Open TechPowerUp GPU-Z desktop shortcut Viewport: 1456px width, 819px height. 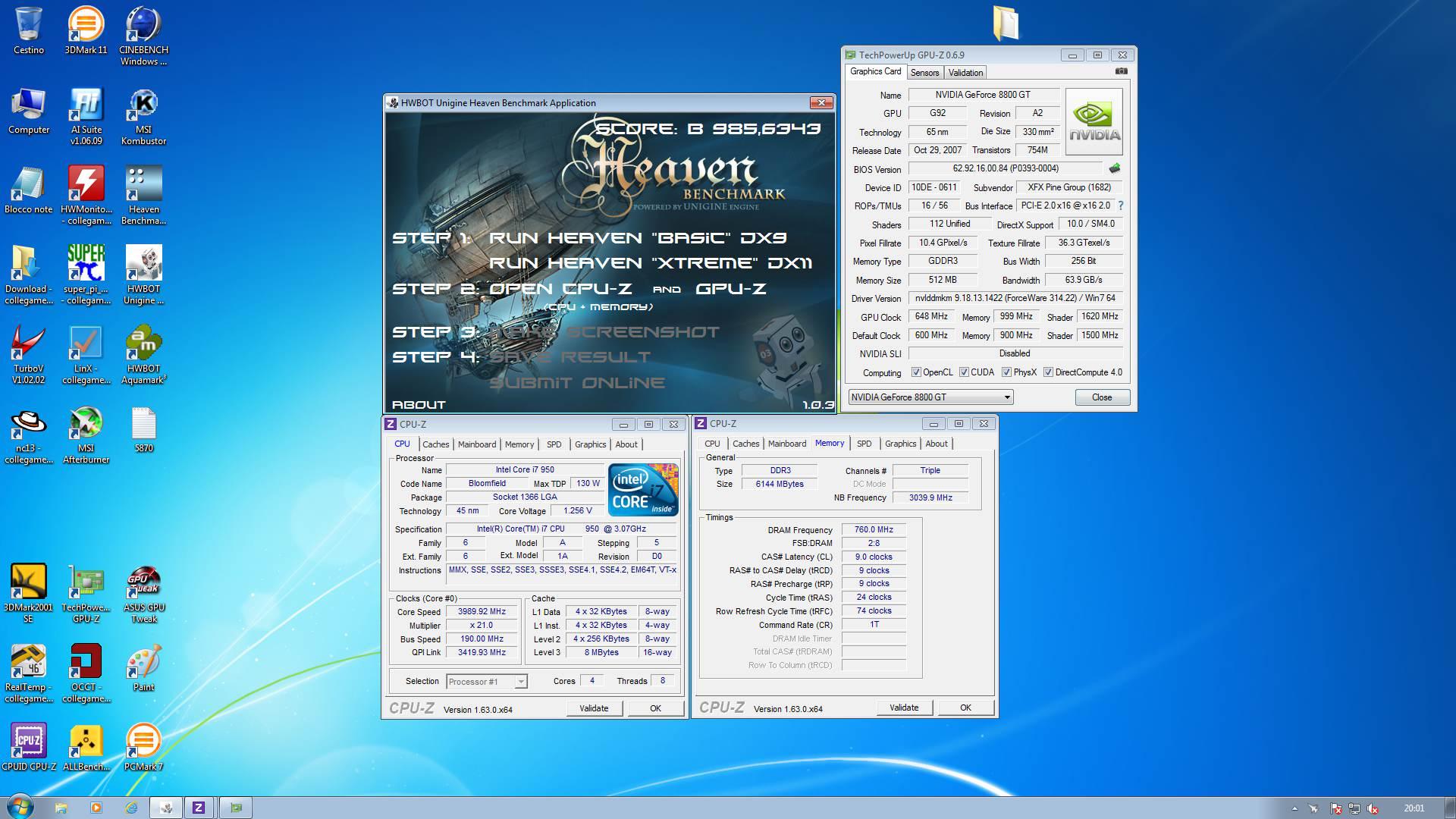point(86,594)
